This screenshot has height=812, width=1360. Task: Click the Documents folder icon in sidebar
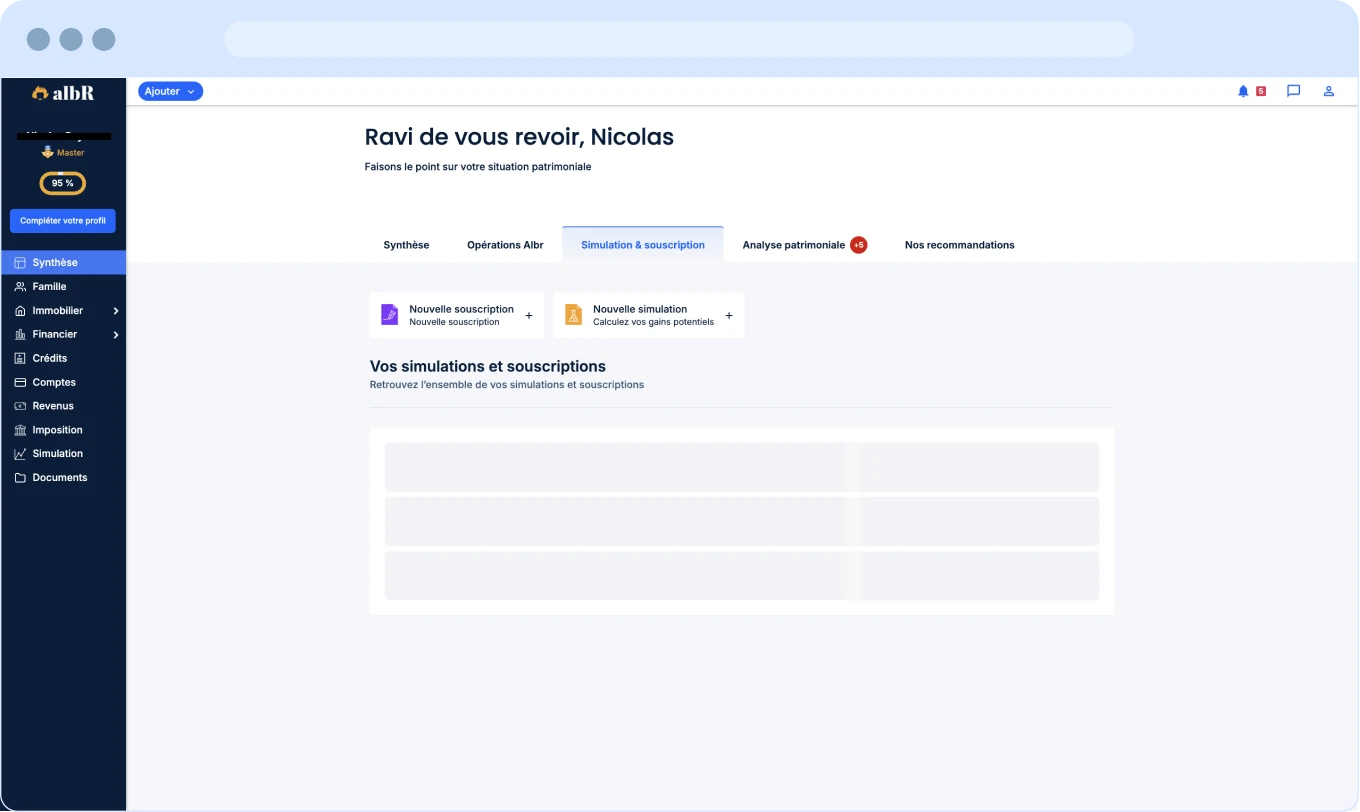point(20,478)
